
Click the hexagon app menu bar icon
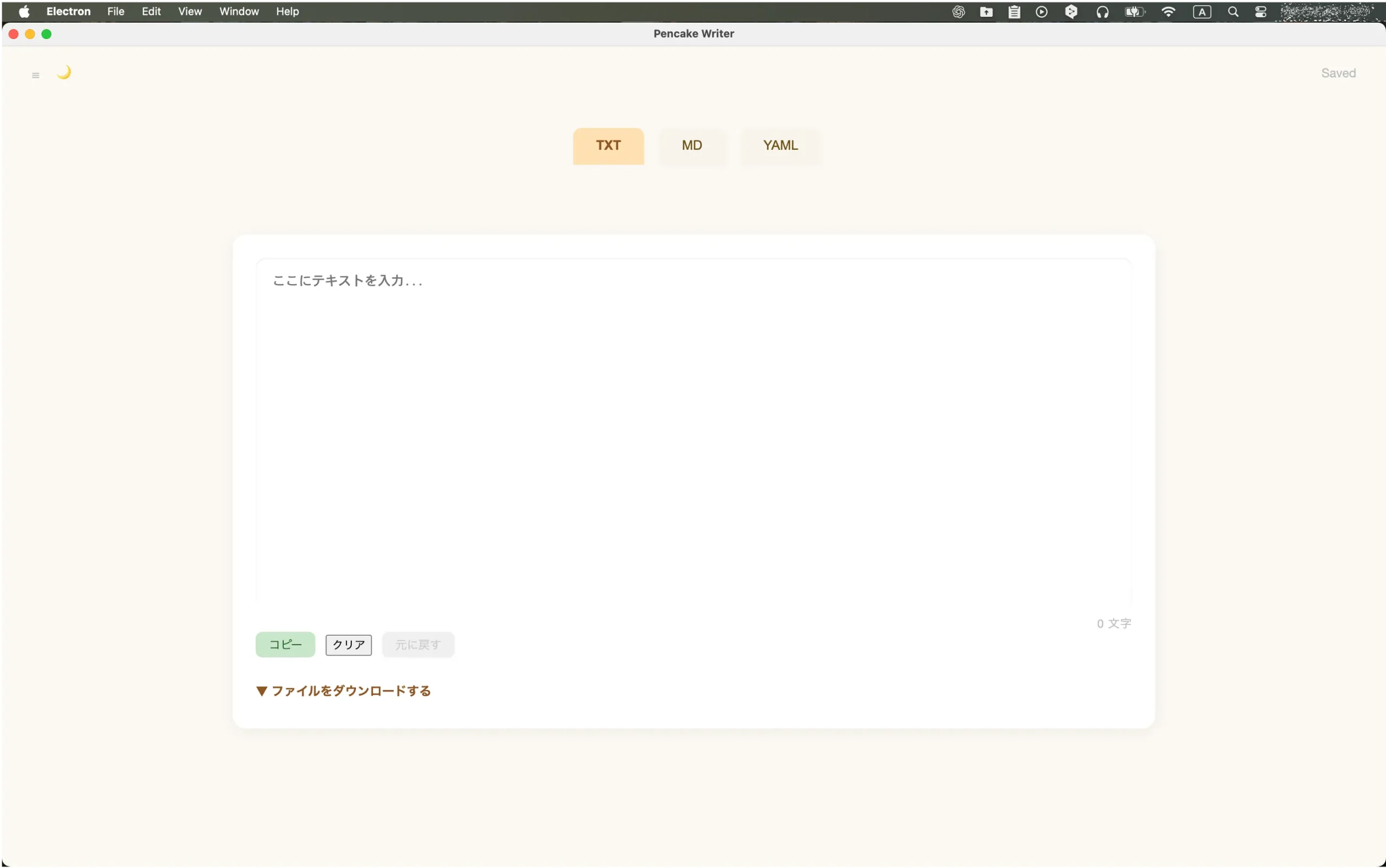point(1071,11)
